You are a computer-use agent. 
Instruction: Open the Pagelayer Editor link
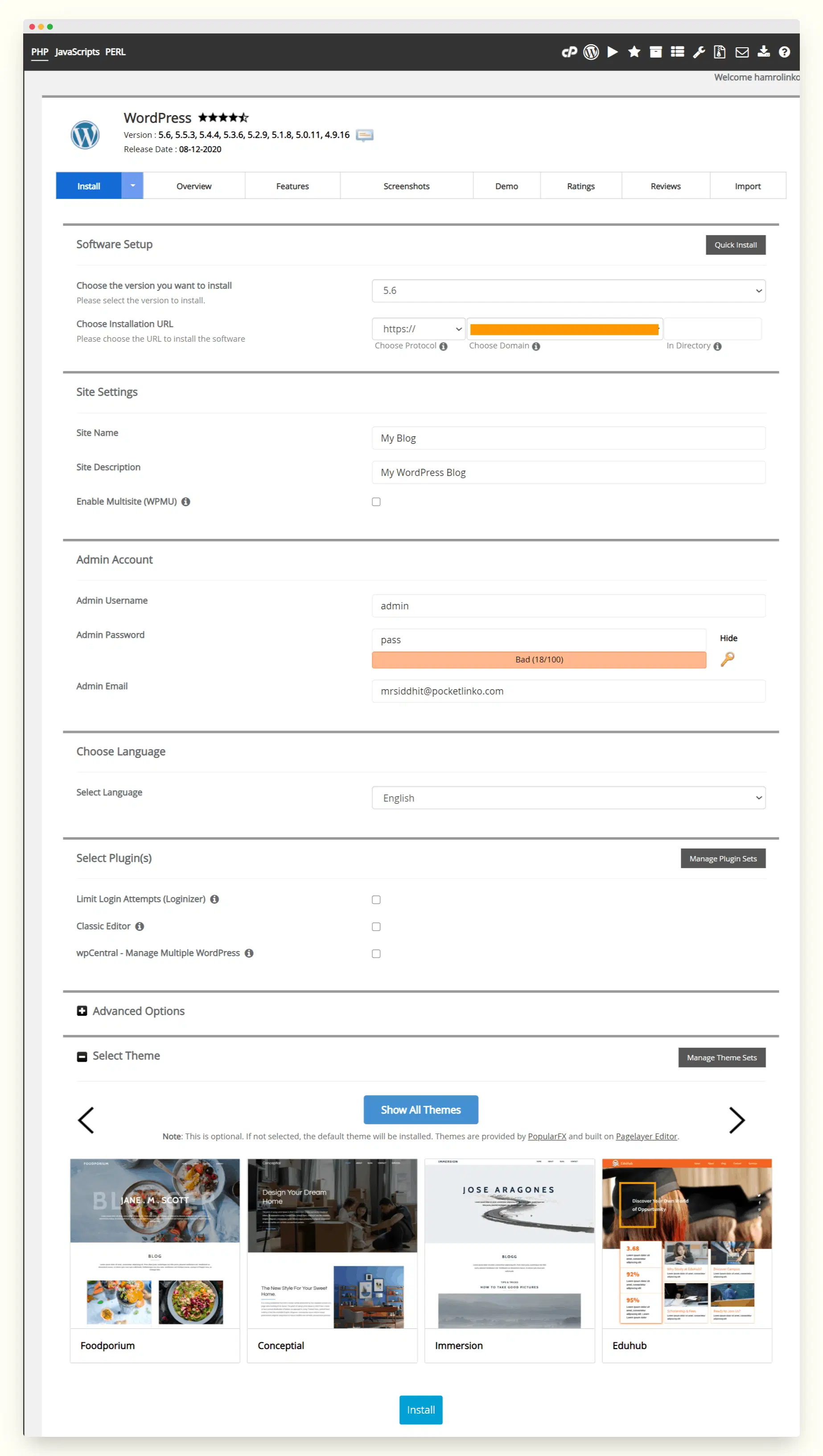pyautogui.click(x=646, y=1136)
